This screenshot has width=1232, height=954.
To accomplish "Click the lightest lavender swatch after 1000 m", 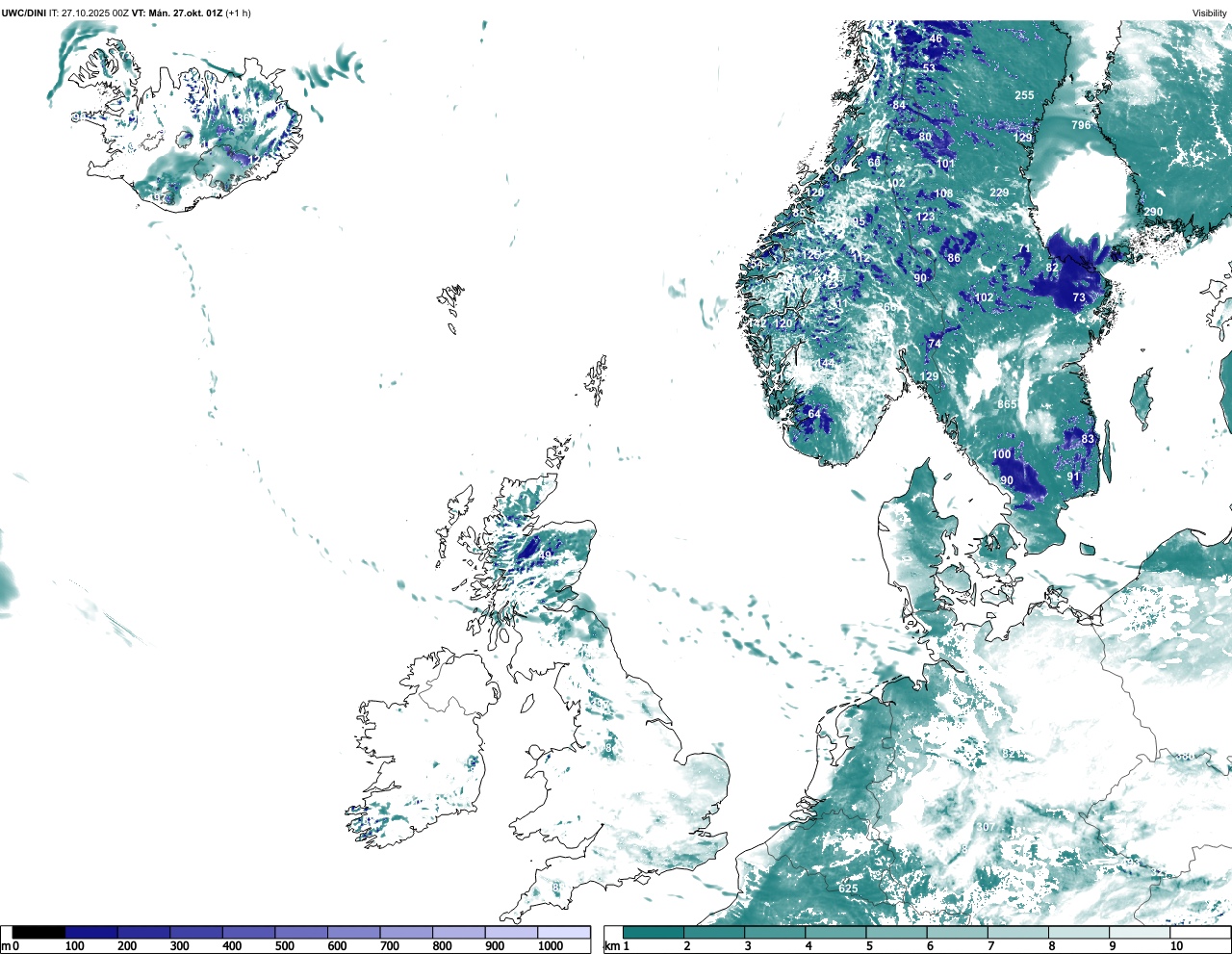I will [563, 932].
